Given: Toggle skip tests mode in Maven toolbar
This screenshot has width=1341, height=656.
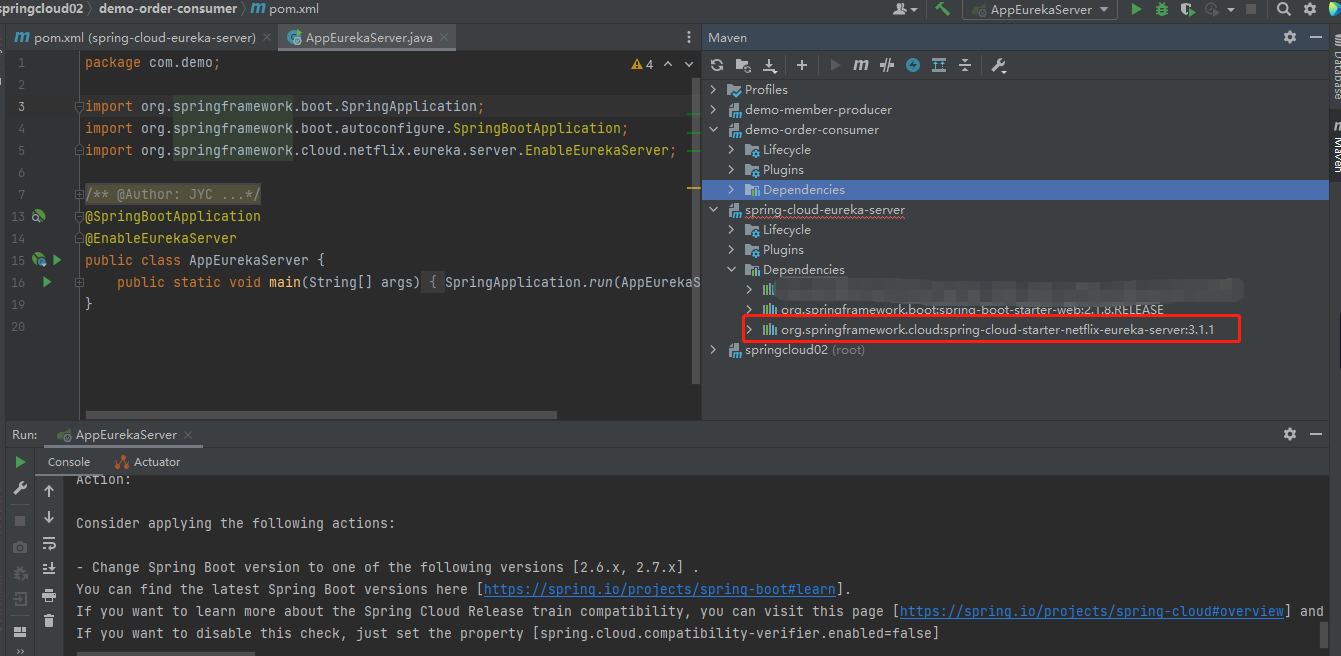Looking at the screenshot, I should click(913, 65).
